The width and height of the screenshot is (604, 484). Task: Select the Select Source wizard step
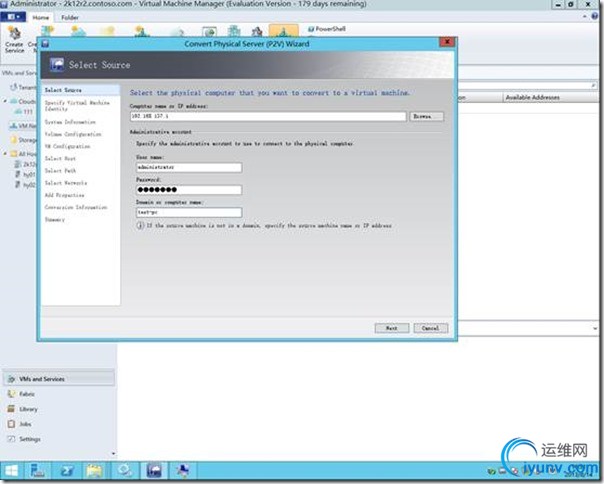point(81,90)
